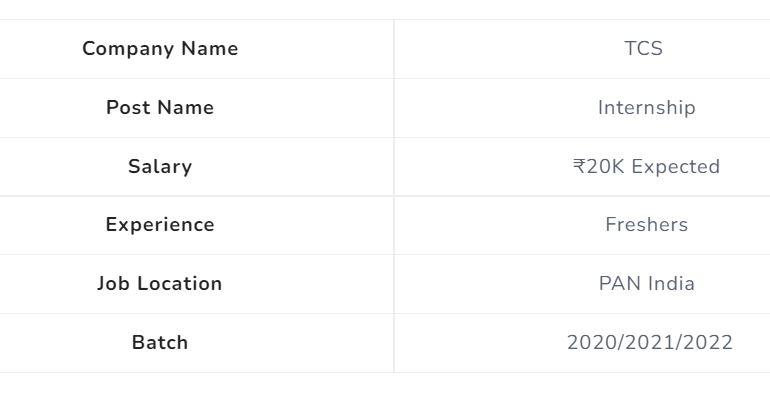The height and width of the screenshot is (395, 770).
Task: Click the Company Name label cell
Action: tap(196, 49)
